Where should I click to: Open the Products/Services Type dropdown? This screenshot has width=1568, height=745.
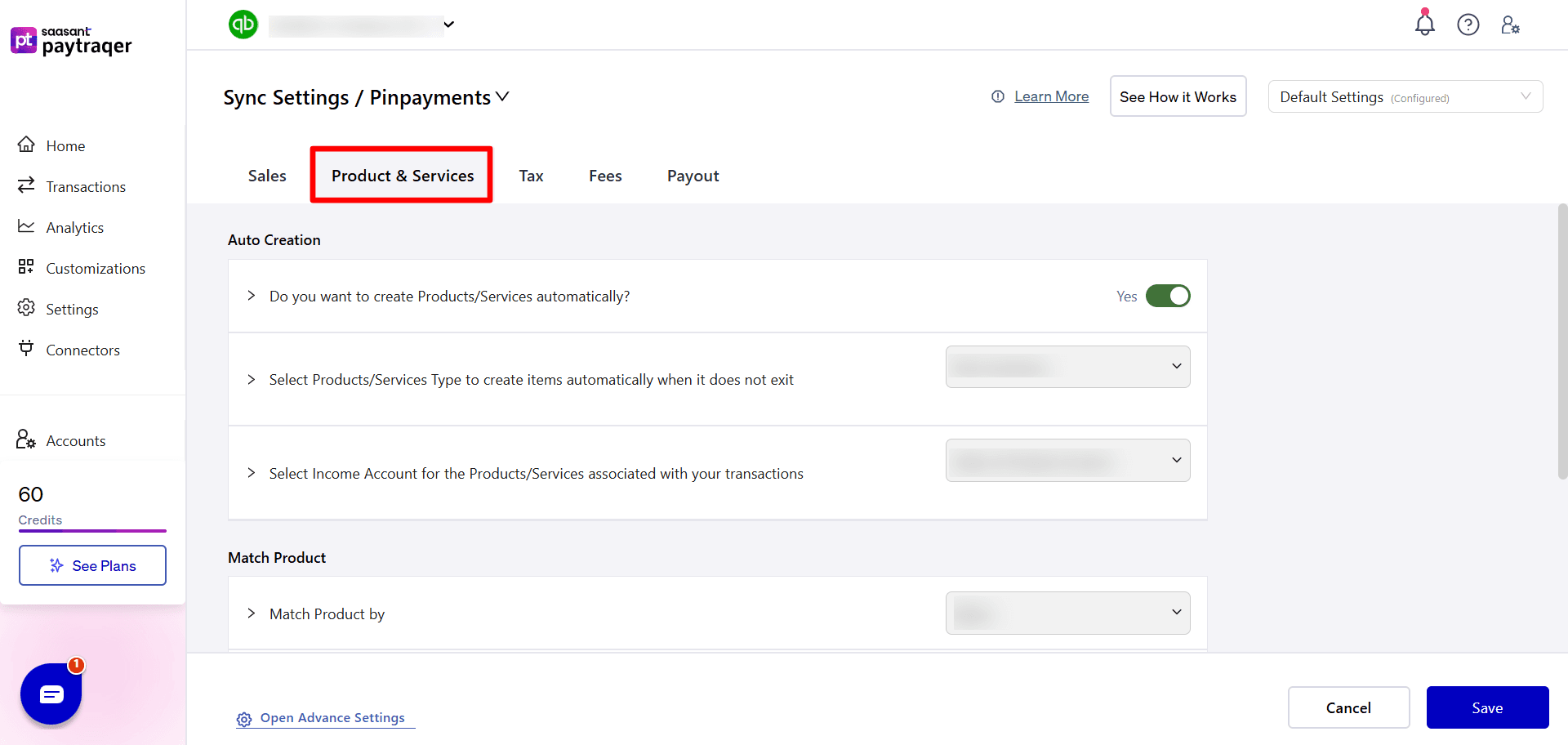(x=1067, y=366)
